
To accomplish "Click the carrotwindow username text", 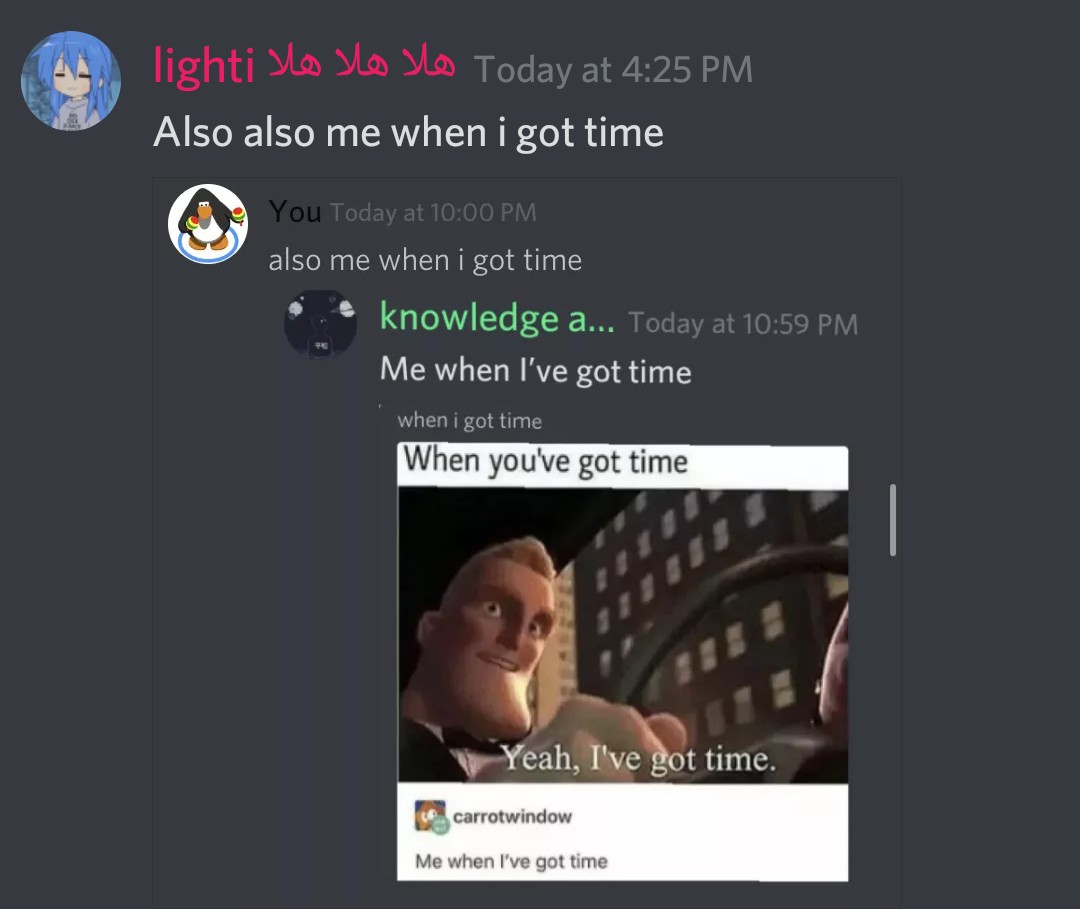I will 512,816.
